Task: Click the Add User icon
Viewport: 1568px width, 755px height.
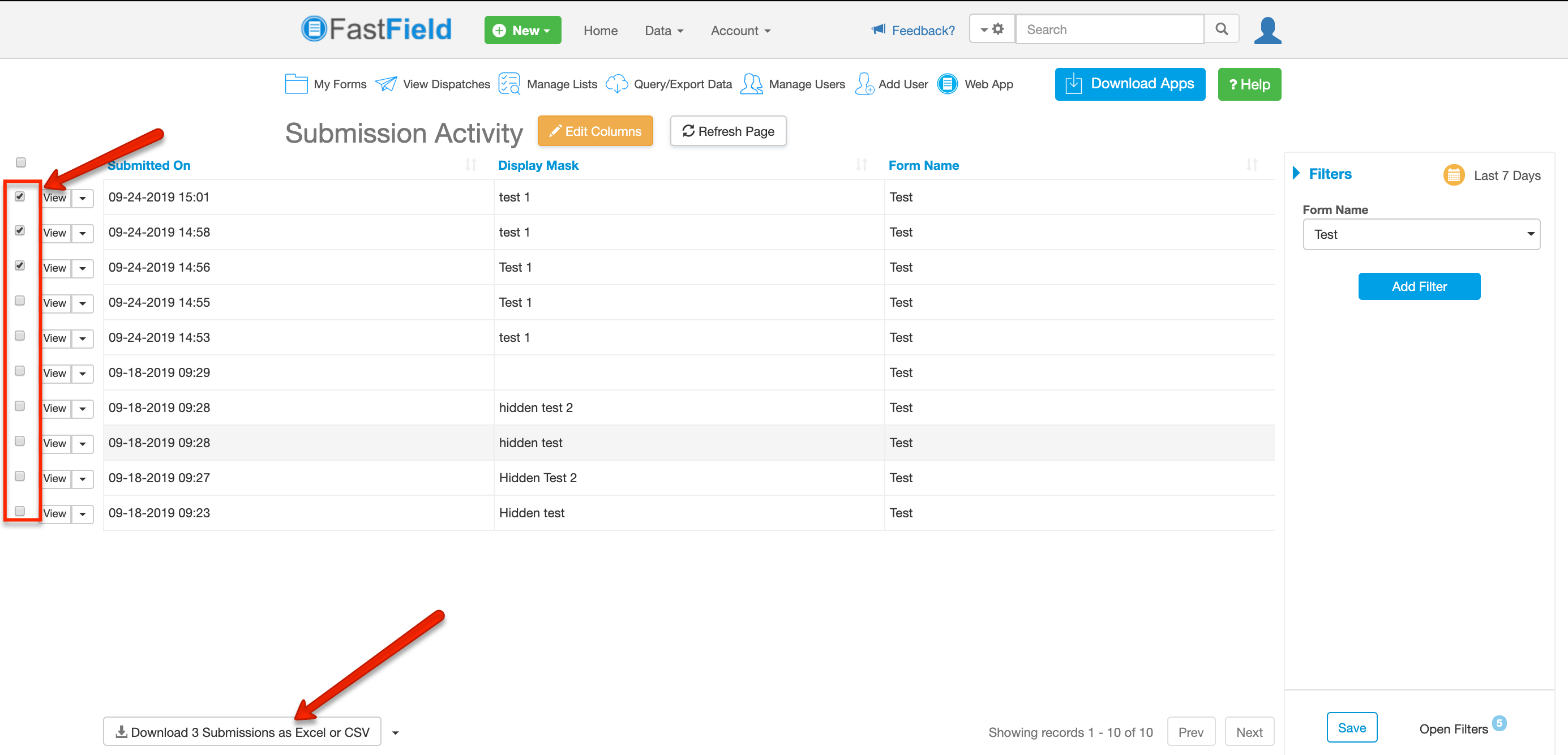Action: [864, 84]
